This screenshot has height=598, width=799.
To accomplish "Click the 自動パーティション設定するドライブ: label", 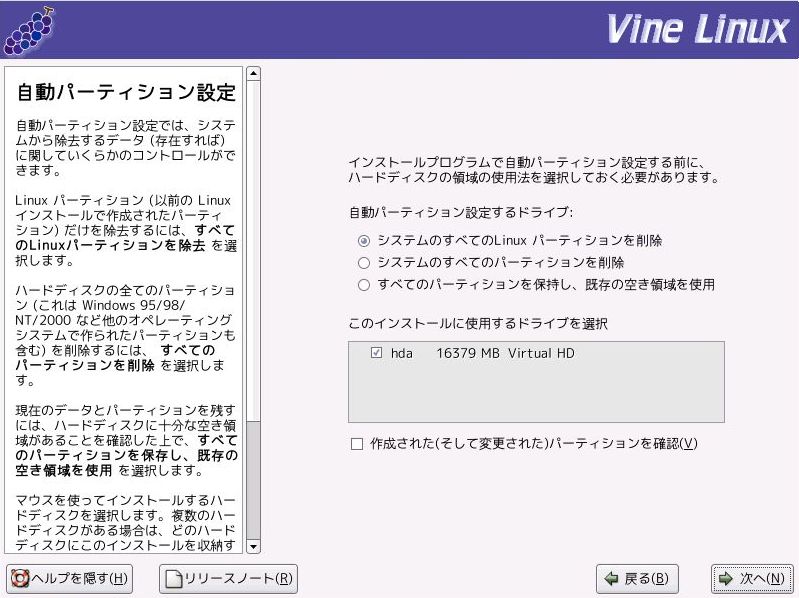I will pos(461,212).
